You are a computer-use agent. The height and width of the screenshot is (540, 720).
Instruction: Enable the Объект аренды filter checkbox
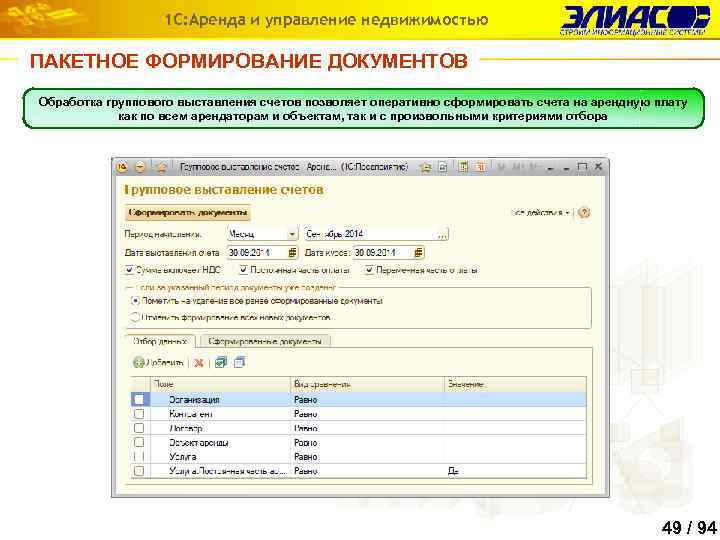coord(139,443)
